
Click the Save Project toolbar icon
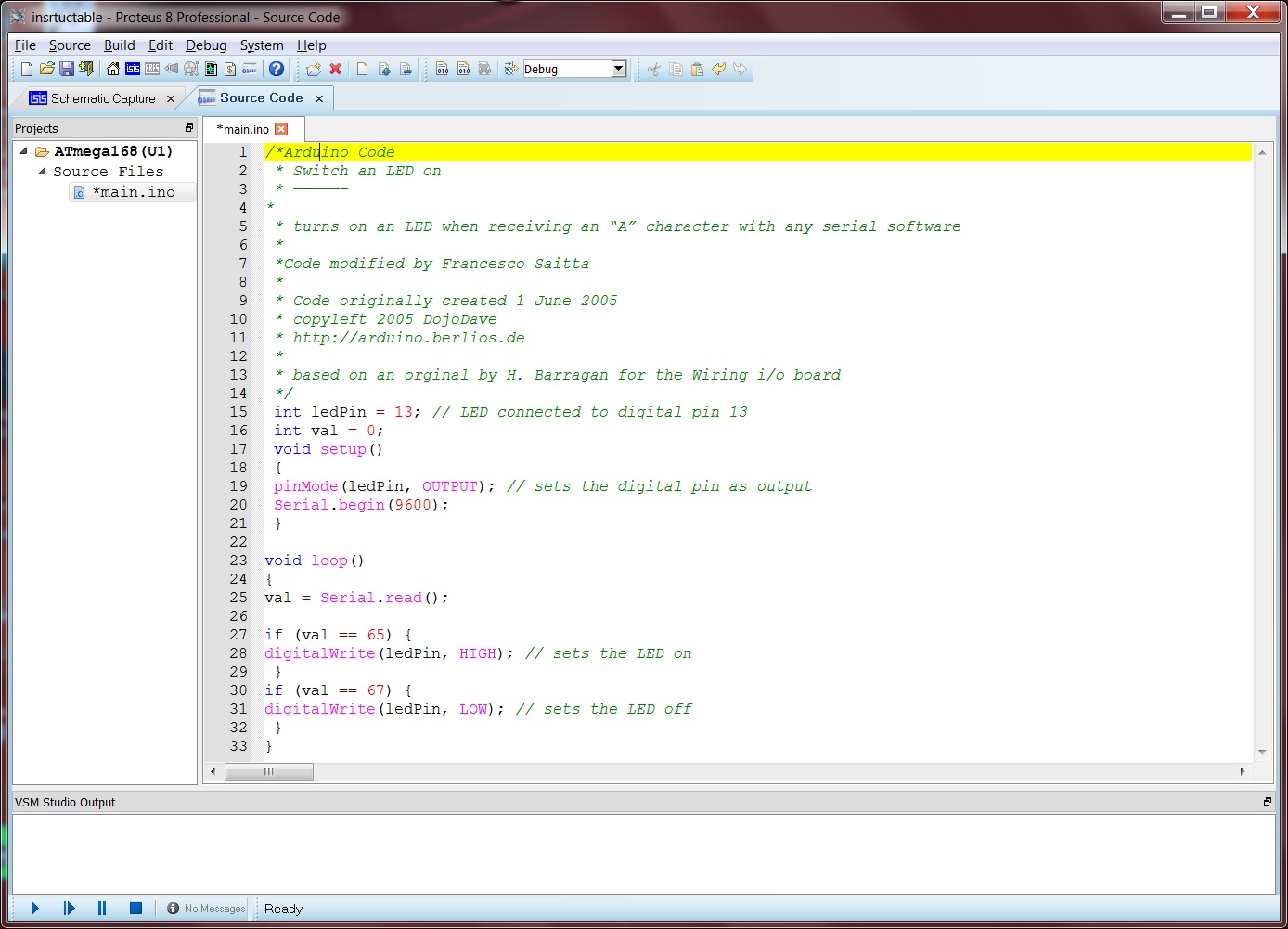[x=67, y=69]
